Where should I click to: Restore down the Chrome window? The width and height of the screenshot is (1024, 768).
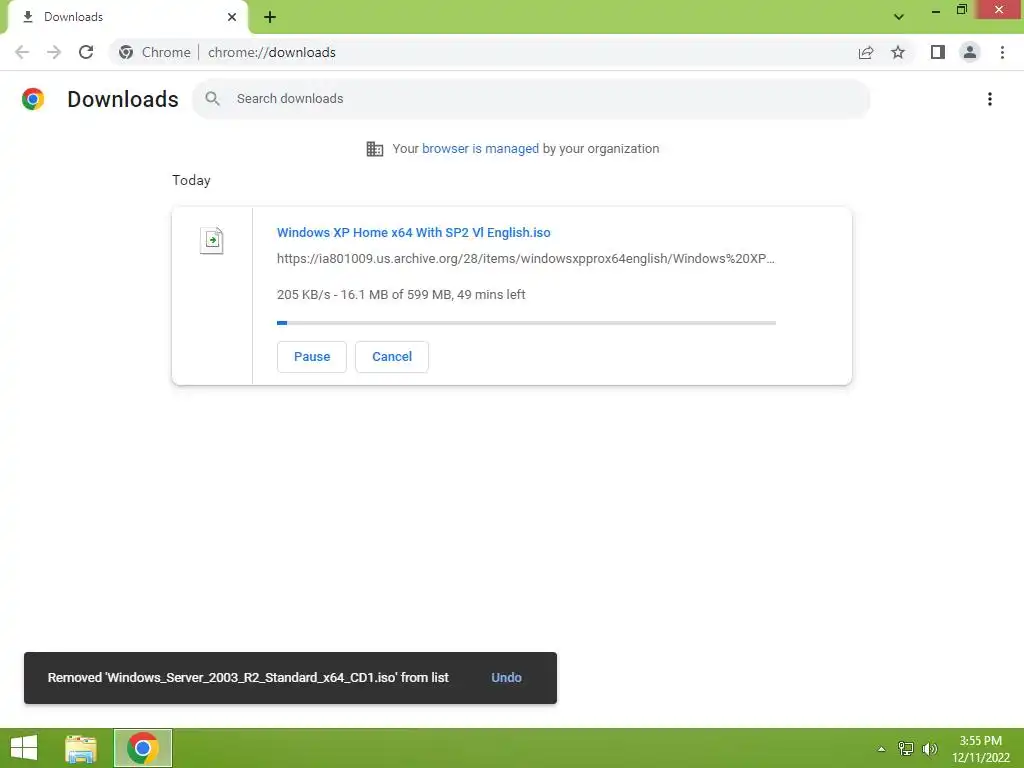(961, 9)
